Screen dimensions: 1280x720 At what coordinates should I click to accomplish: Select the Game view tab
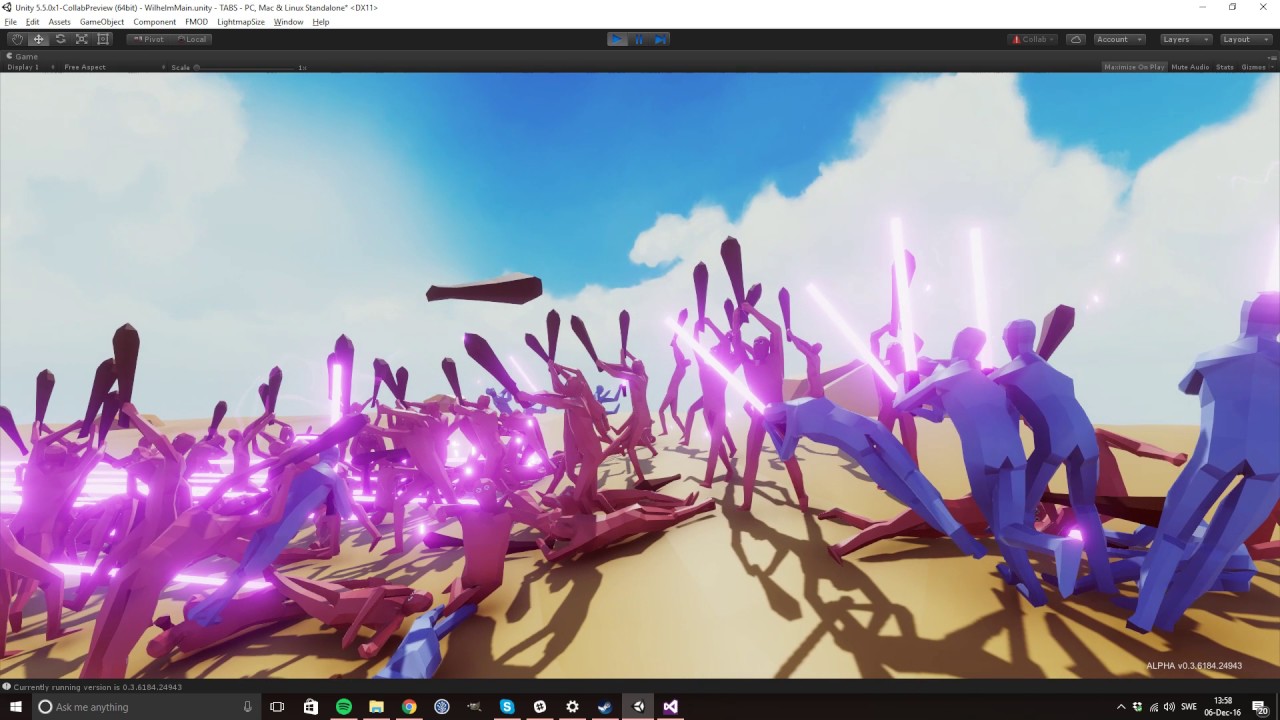(x=22, y=57)
